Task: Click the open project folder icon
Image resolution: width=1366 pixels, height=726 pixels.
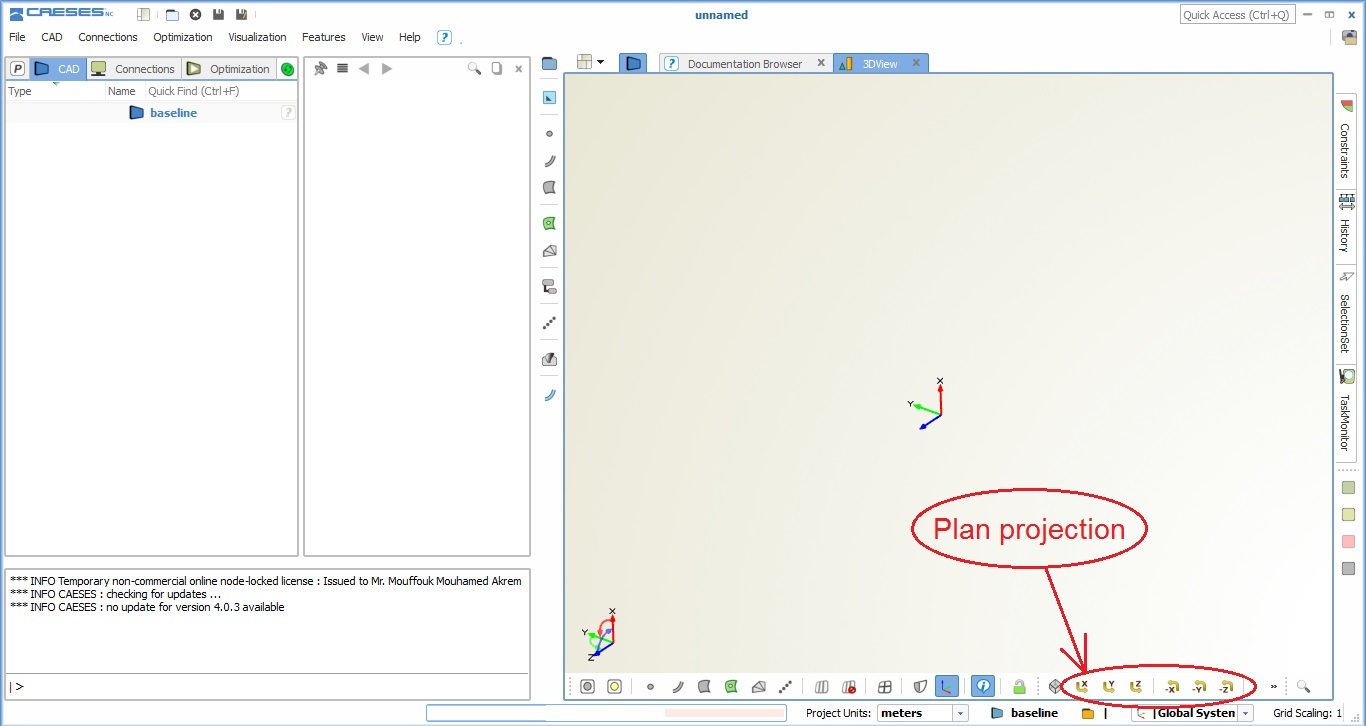Action: pos(172,15)
